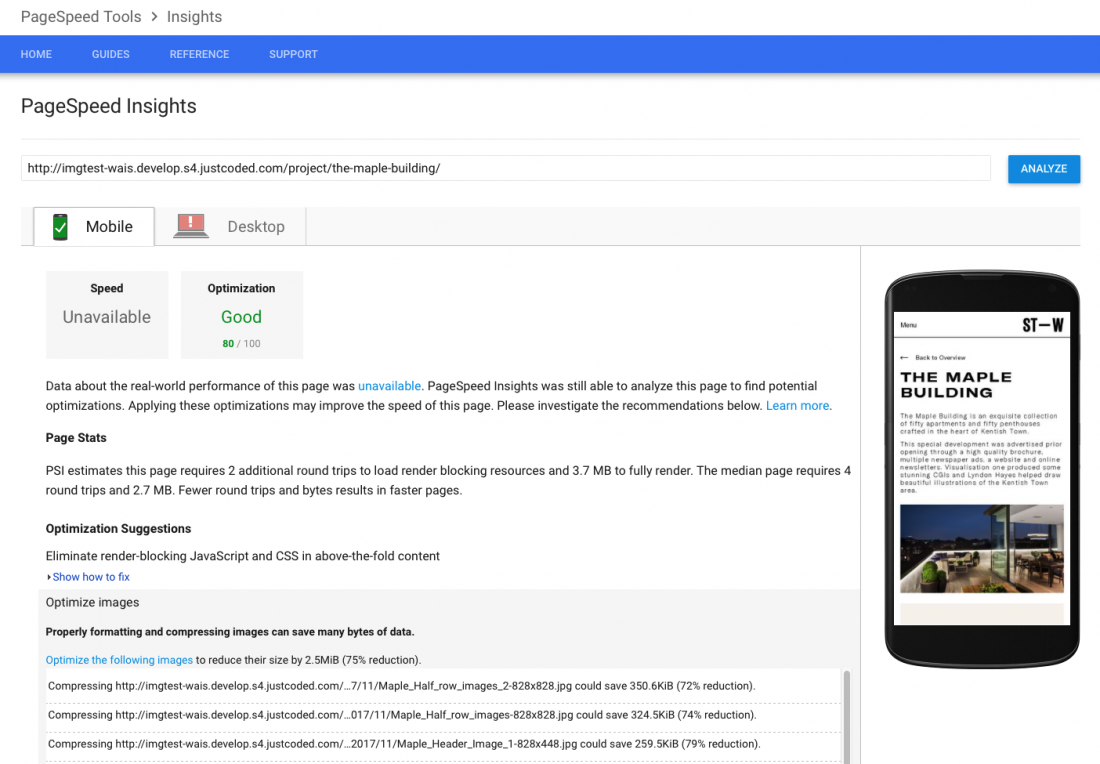Click the Maple_Header_Image_1-828x448.jpg row
Image resolution: width=1100 pixels, height=764 pixels.
[443, 744]
